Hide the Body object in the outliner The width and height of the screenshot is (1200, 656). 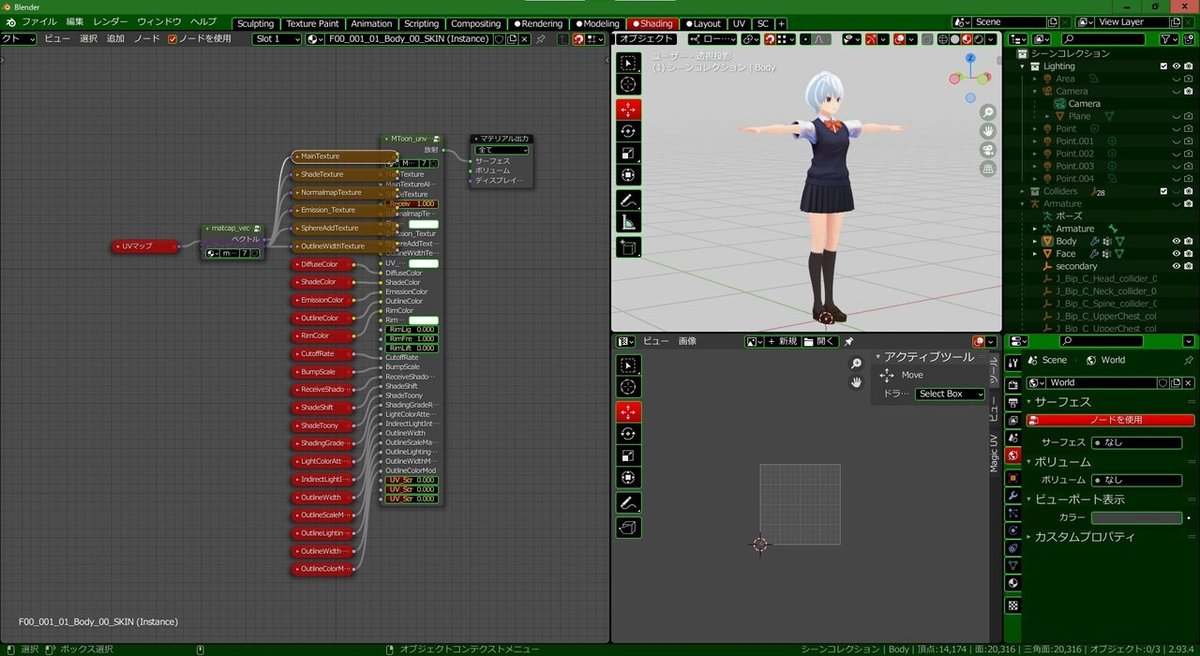click(1178, 241)
